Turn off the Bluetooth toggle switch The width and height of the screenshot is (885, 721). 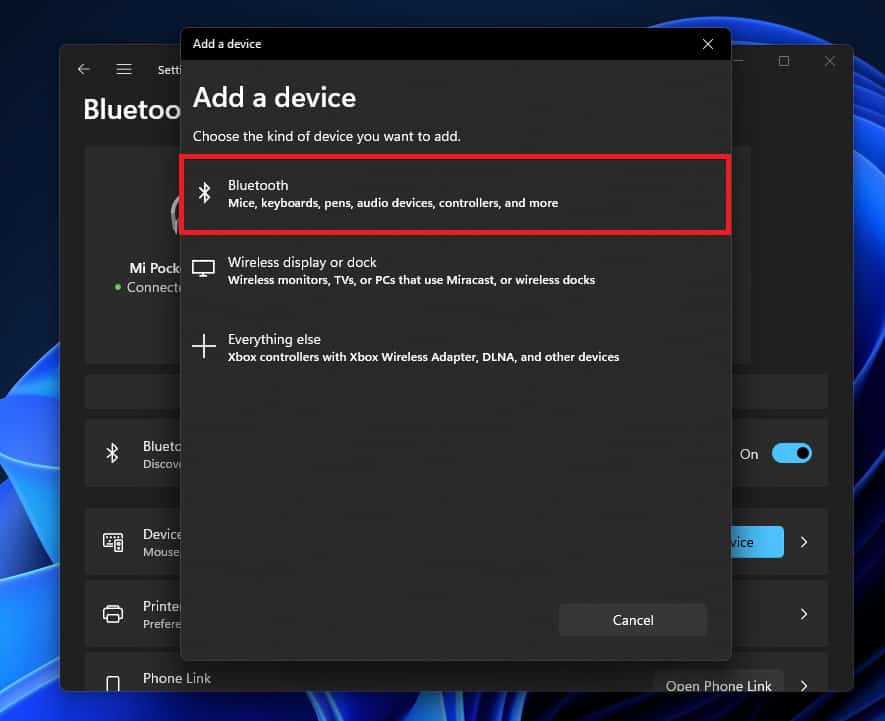tap(792, 453)
